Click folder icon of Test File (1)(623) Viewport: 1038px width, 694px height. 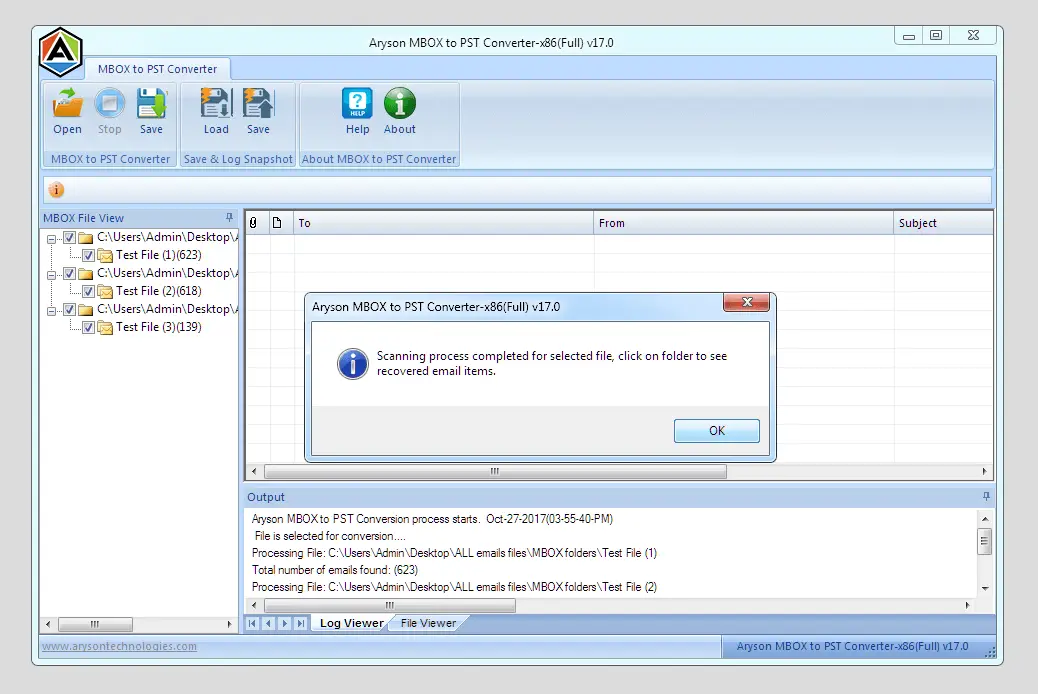[x=105, y=255]
